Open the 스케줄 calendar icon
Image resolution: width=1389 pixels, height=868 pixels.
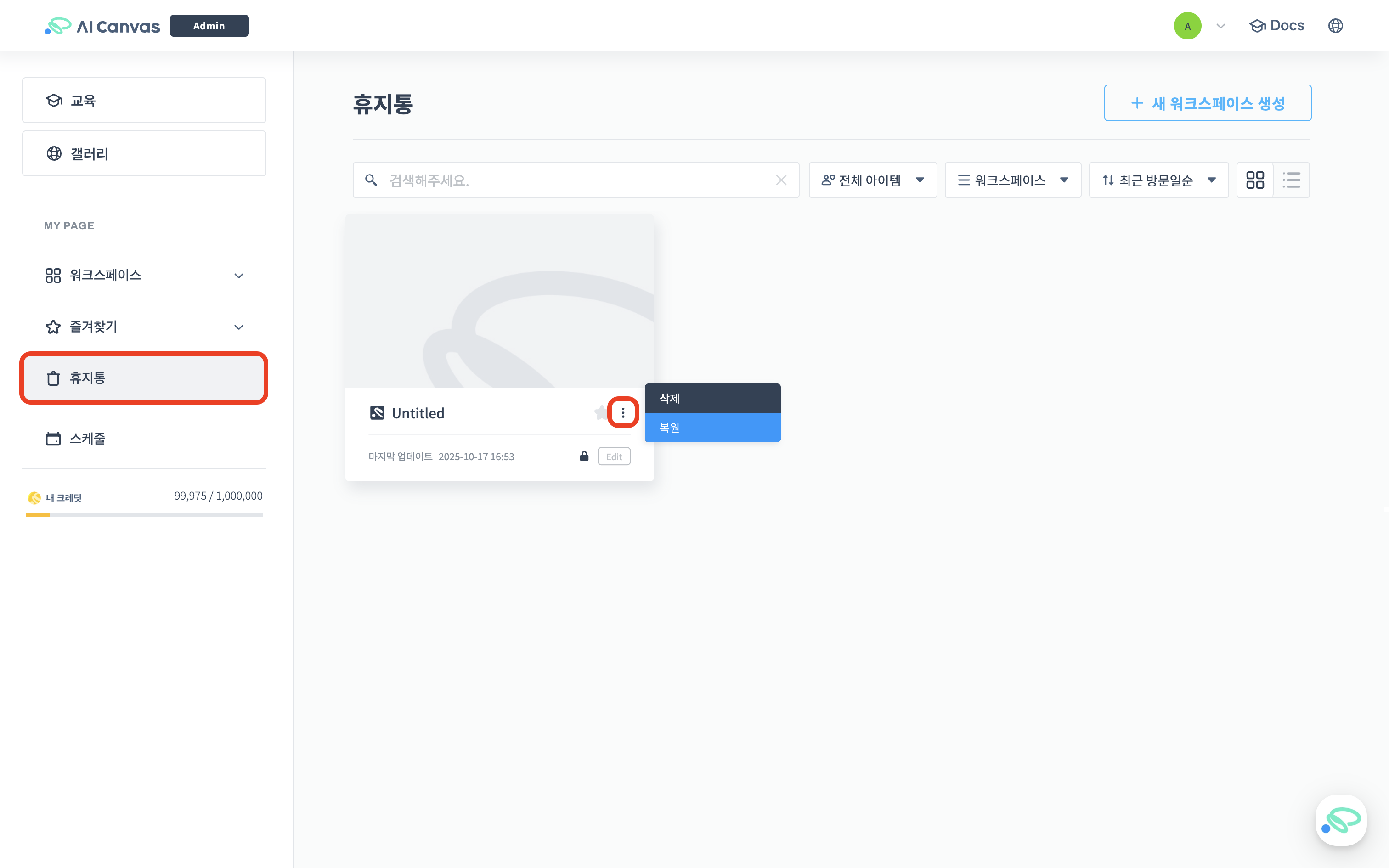tap(53, 438)
